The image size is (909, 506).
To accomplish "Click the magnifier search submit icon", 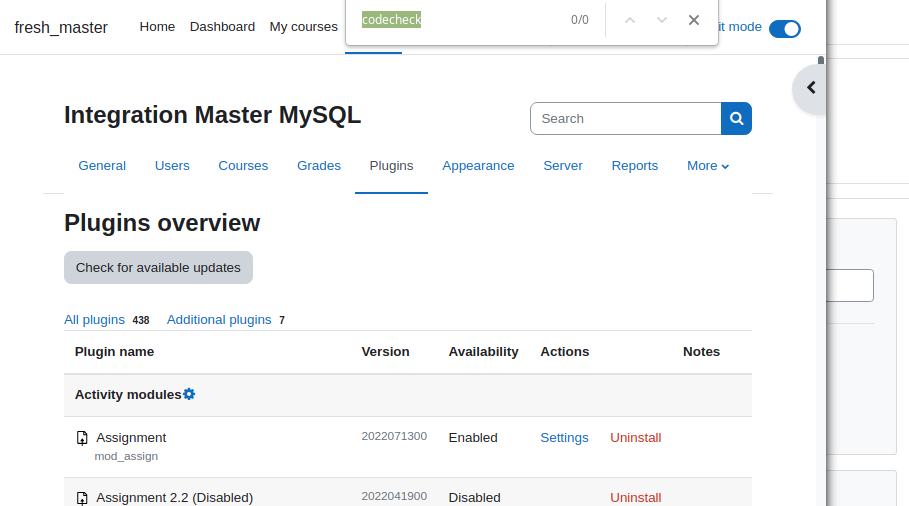I will pos(736,118).
